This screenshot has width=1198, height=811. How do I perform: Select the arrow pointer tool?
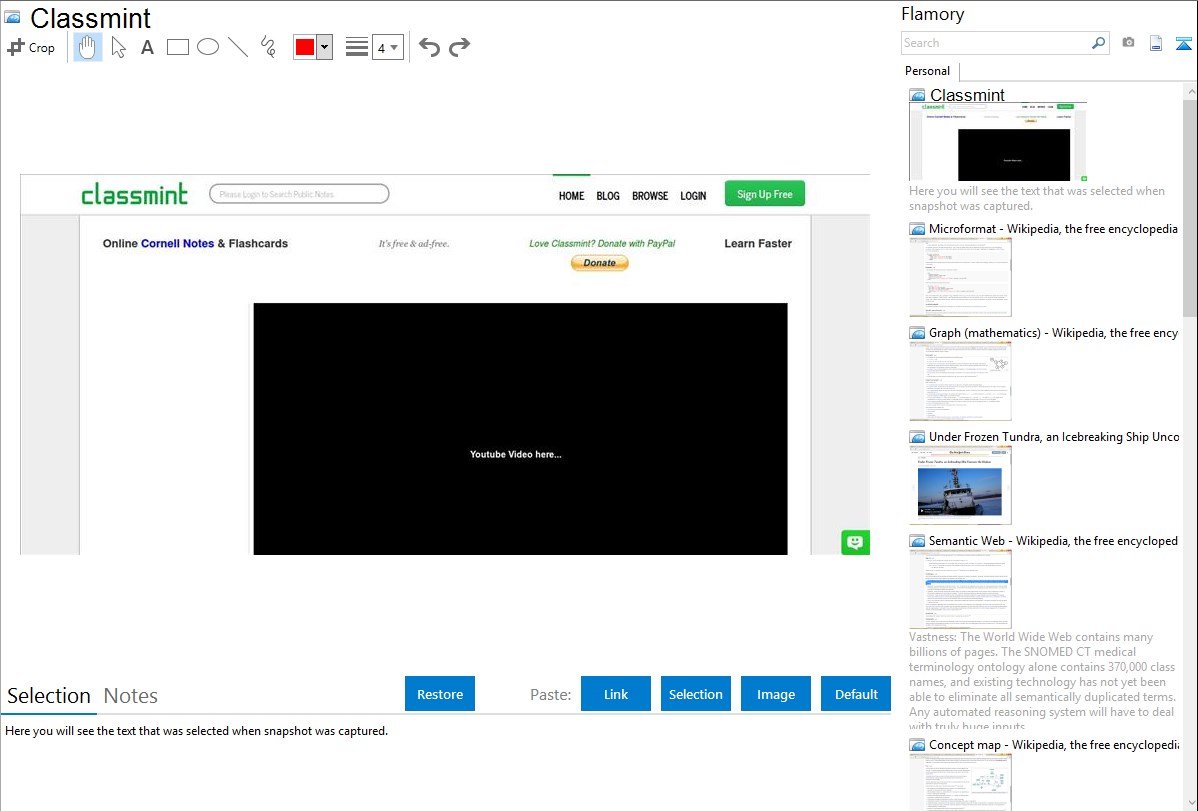point(118,47)
